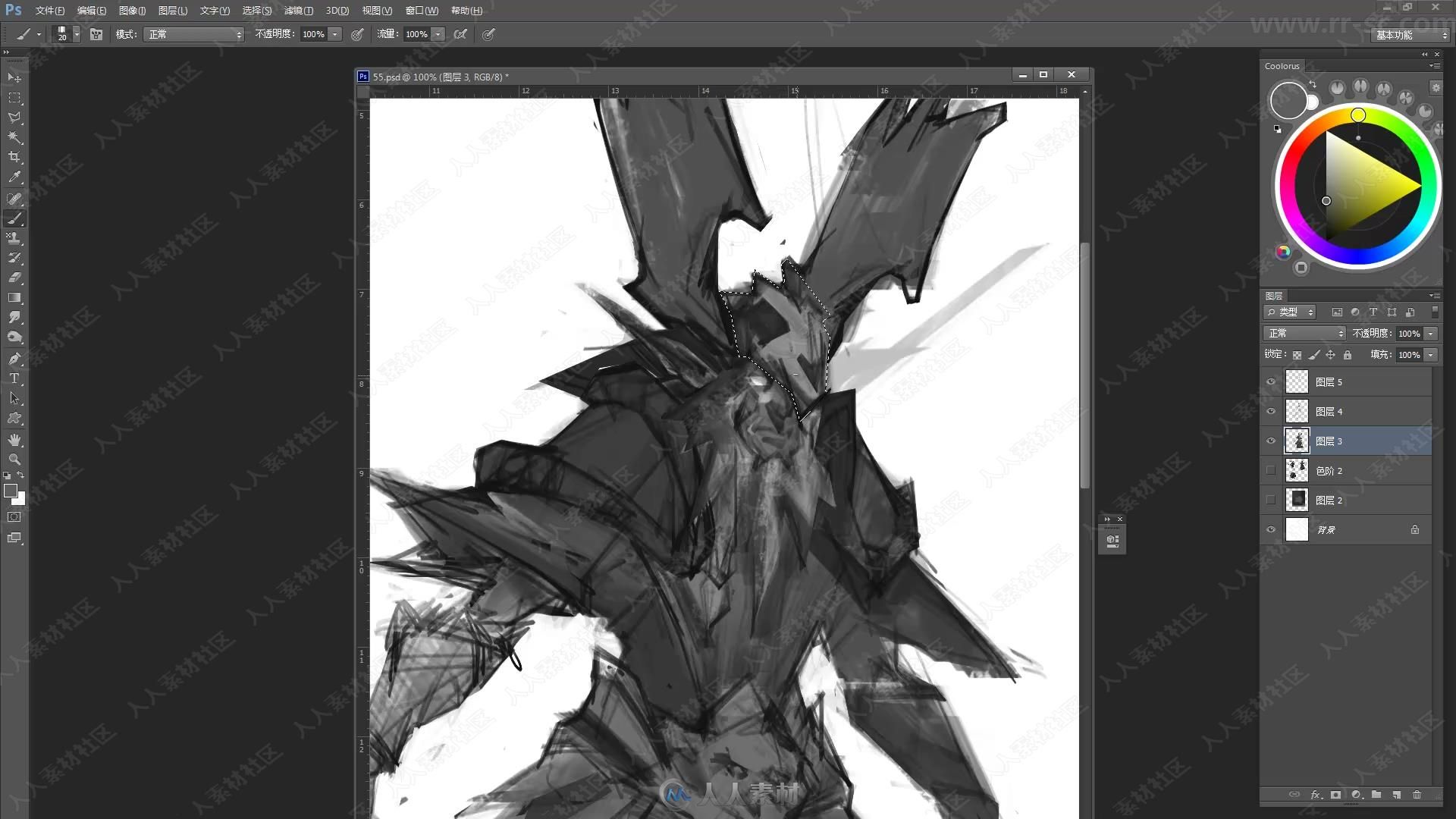The image size is (1456, 819).
Task: Open flow slider dropdown
Action: pyautogui.click(x=438, y=34)
